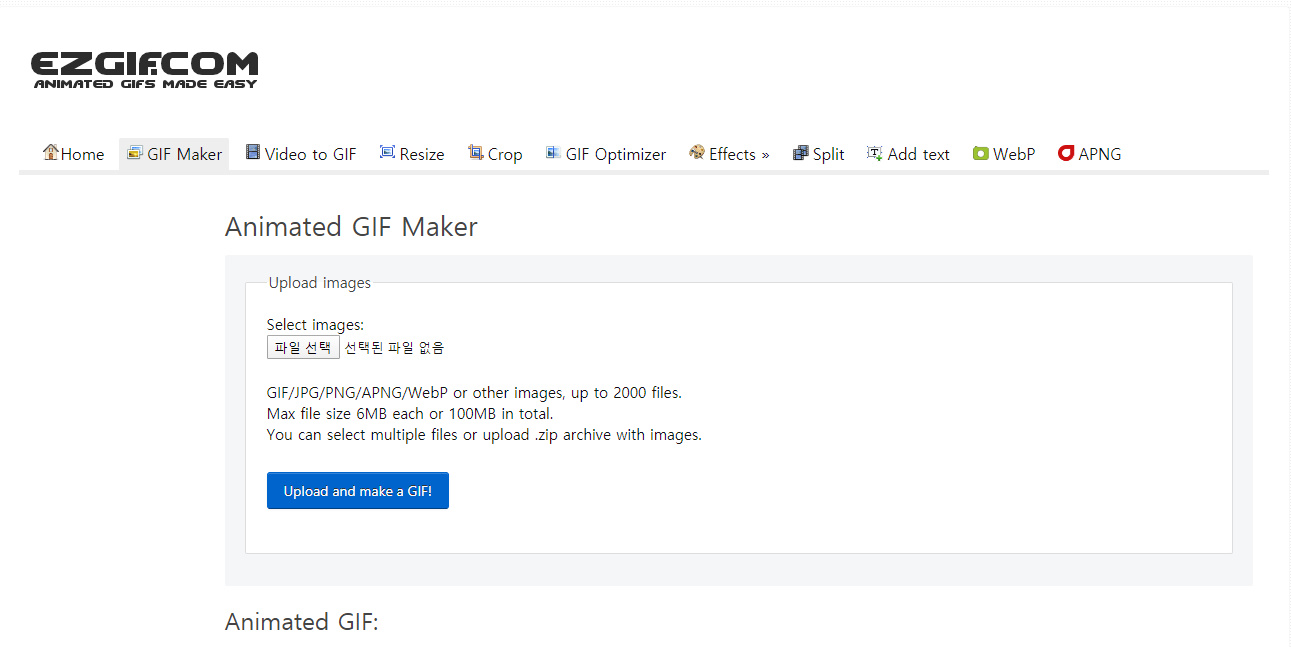Image resolution: width=1291 pixels, height=647 pixels.
Task: Select the Split tool icon
Action: (x=800, y=153)
